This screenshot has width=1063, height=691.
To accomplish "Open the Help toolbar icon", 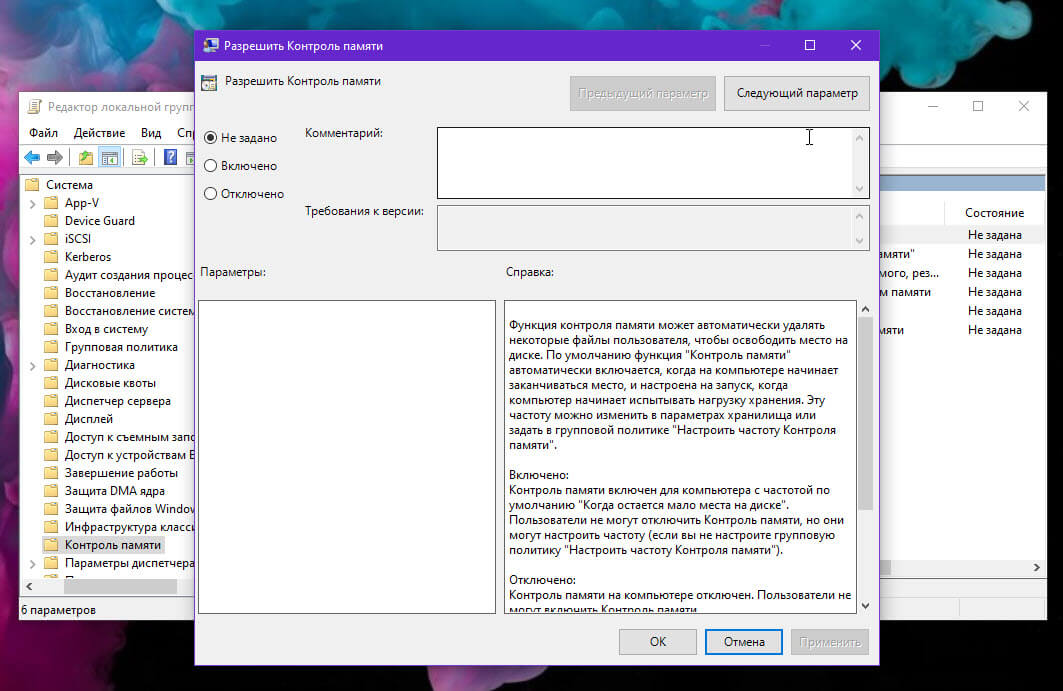I will pos(170,157).
